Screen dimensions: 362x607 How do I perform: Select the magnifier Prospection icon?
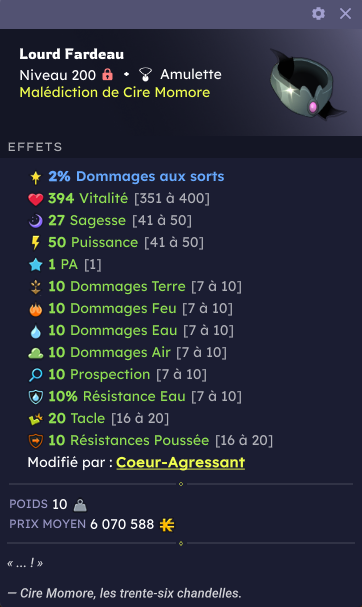(36, 375)
